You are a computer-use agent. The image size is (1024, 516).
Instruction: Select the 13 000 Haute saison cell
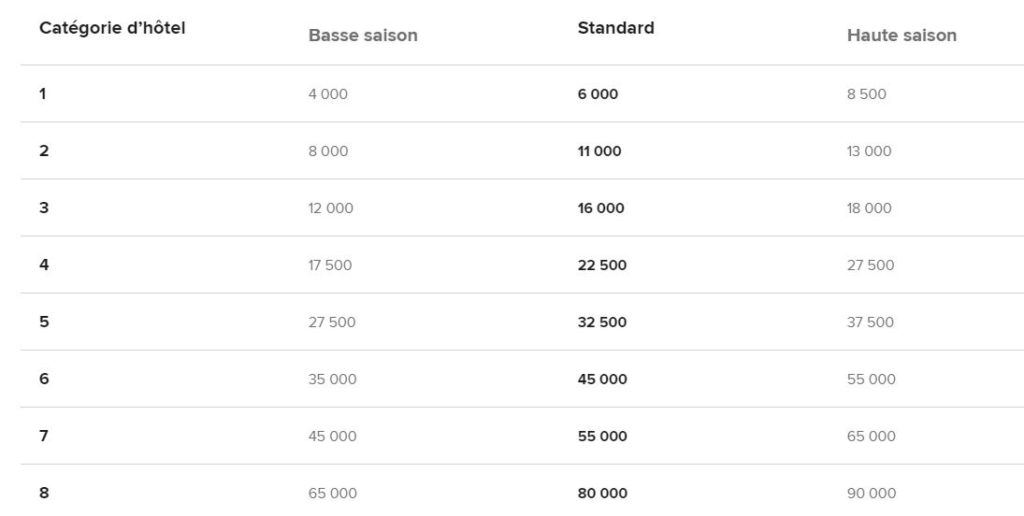pos(869,151)
